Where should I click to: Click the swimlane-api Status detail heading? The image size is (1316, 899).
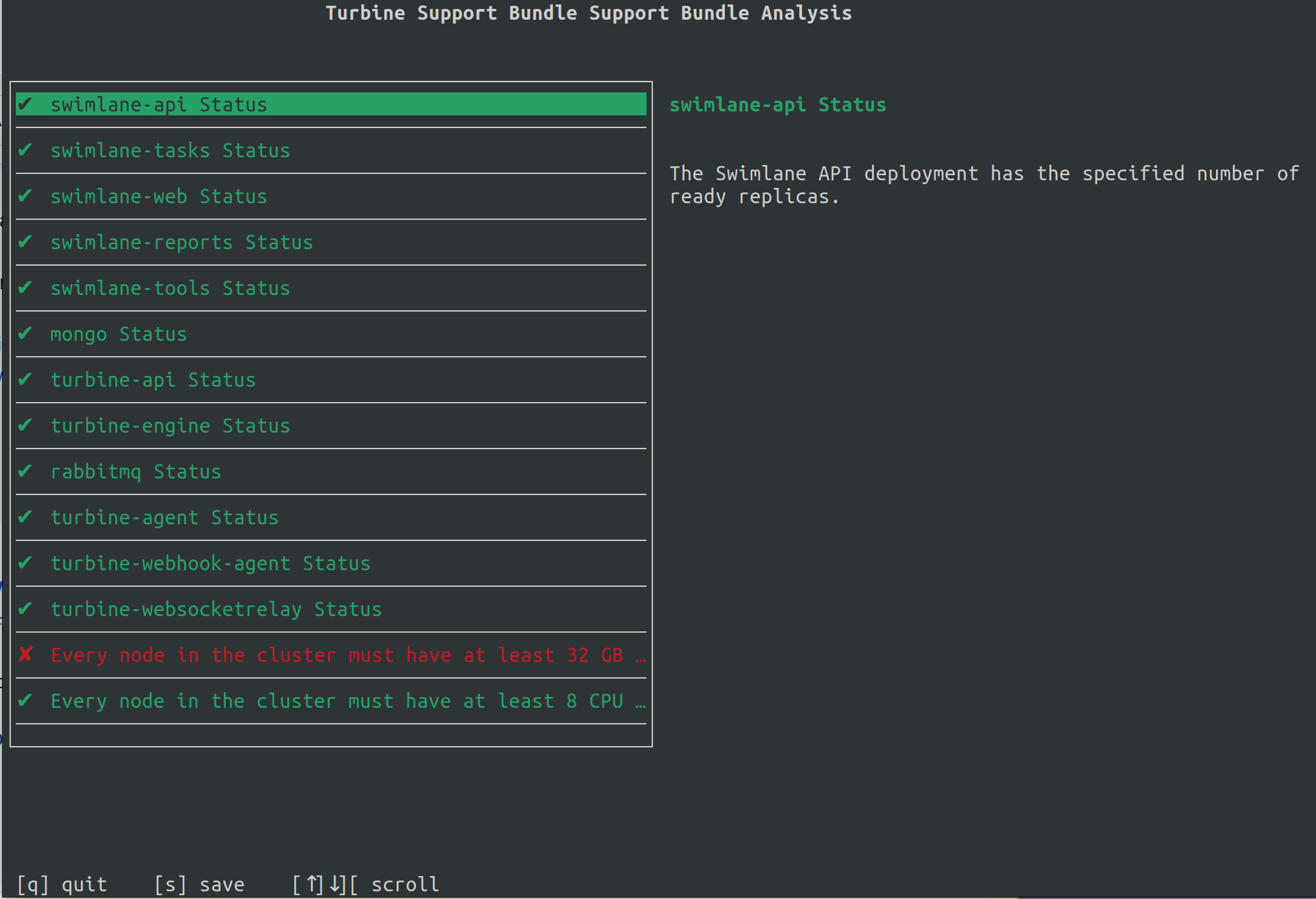pos(778,105)
